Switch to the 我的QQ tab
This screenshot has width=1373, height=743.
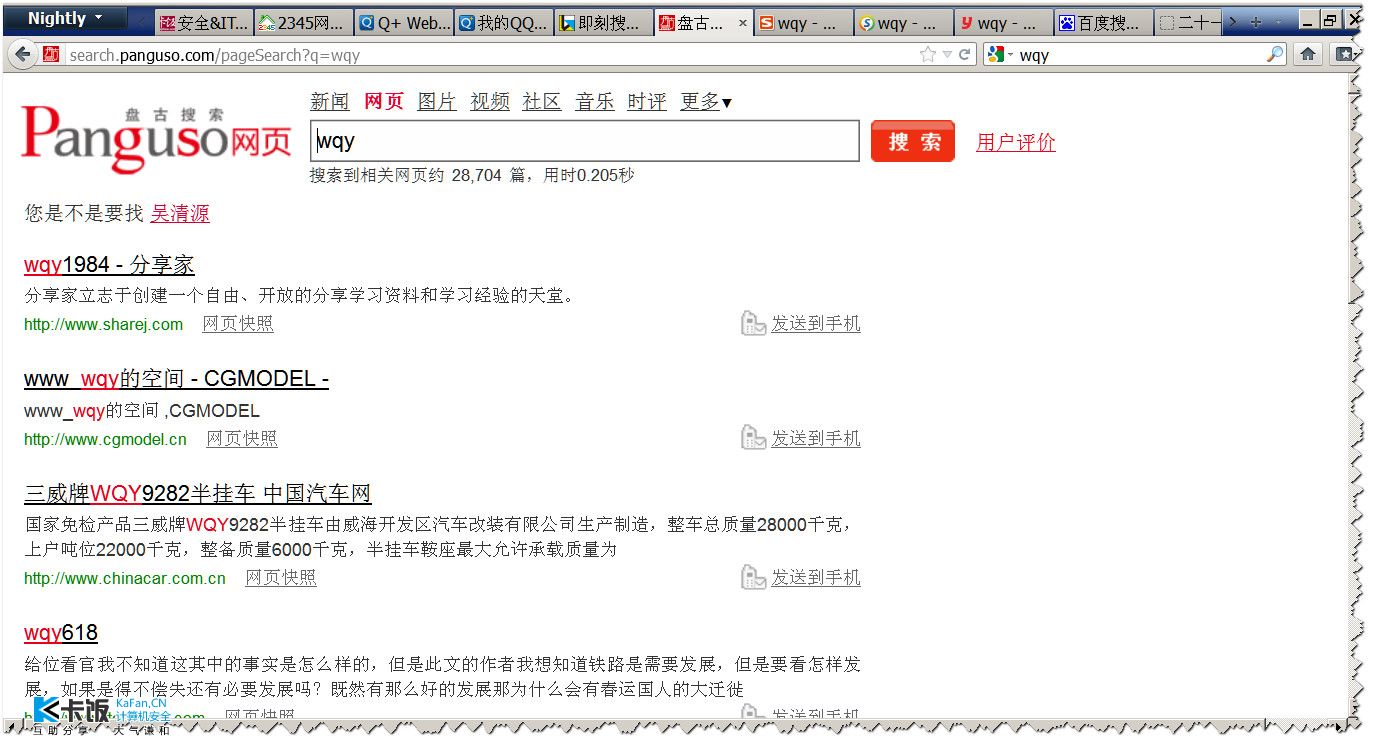(x=503, y=23)
